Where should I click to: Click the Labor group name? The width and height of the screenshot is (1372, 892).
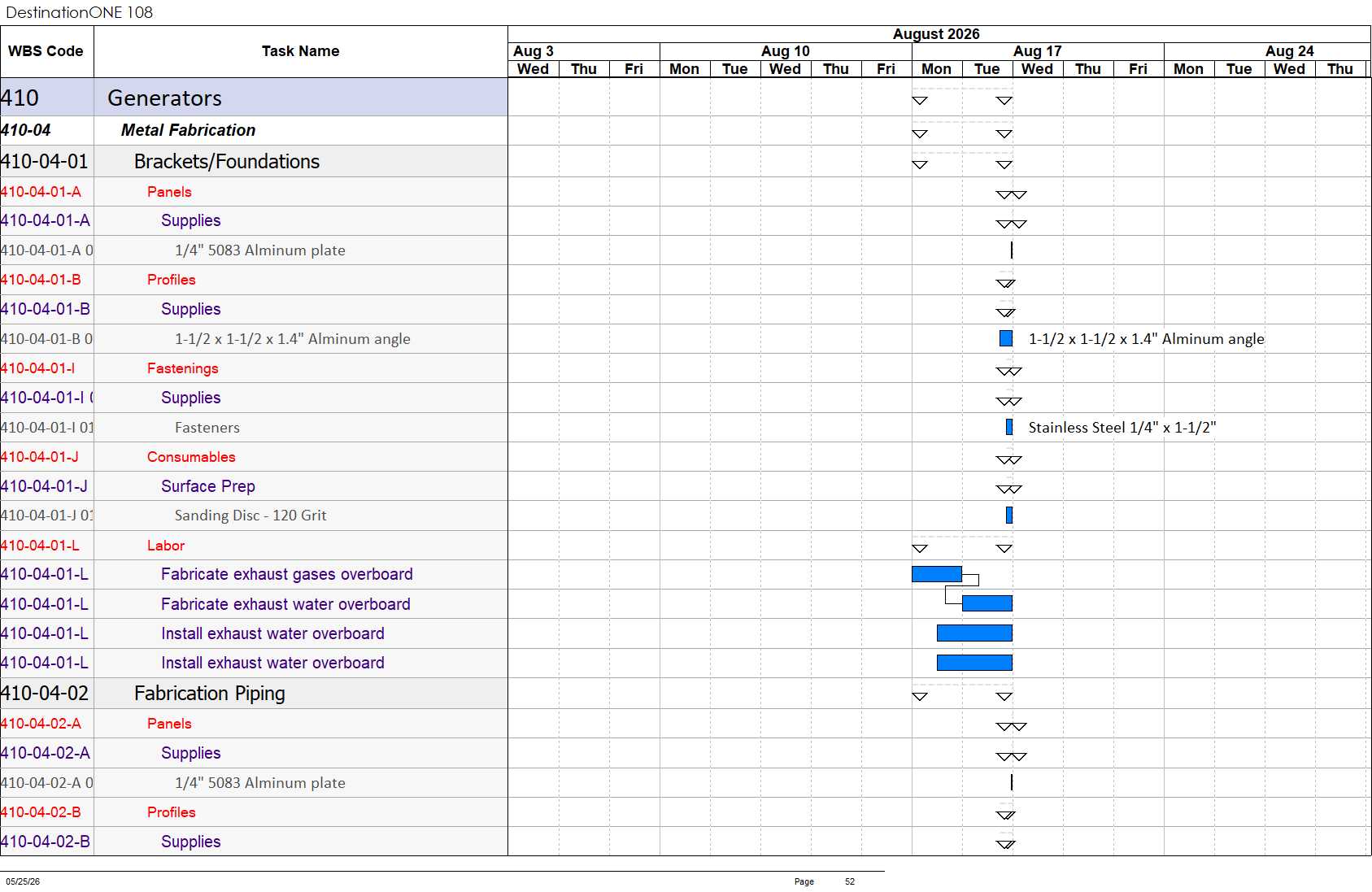pos(166,546)
